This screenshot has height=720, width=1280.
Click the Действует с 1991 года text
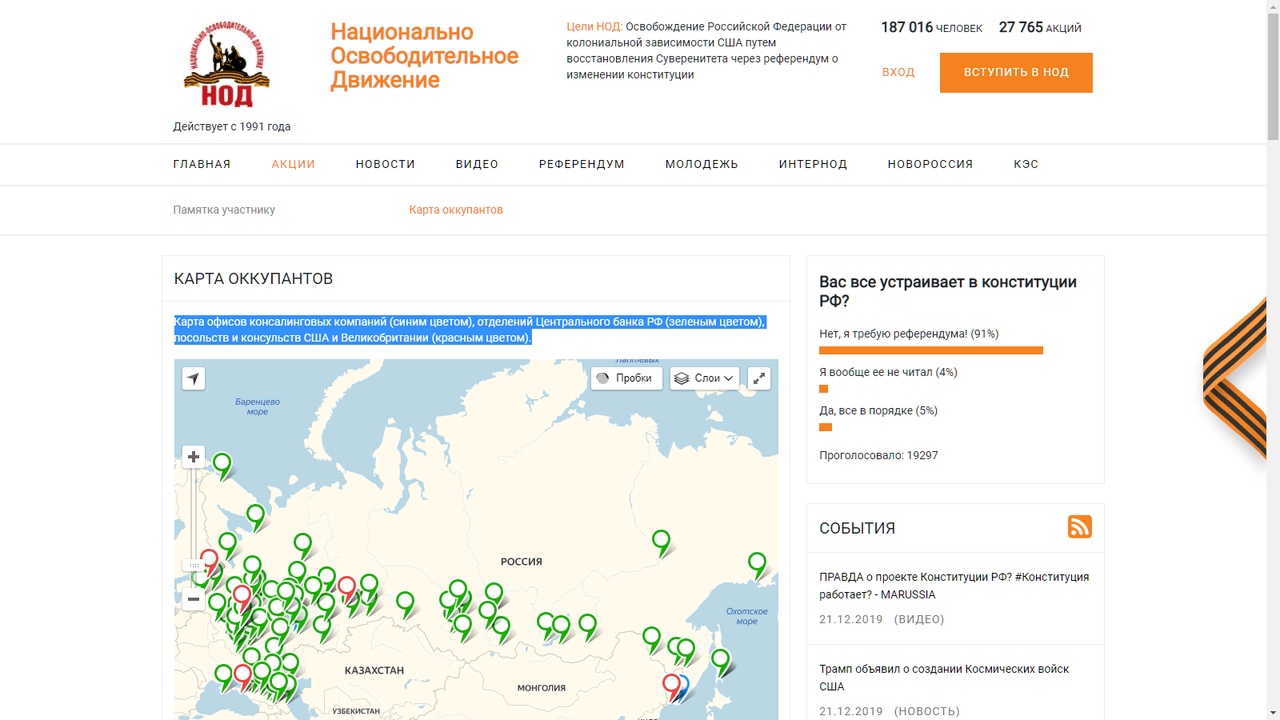click(232, 127)
